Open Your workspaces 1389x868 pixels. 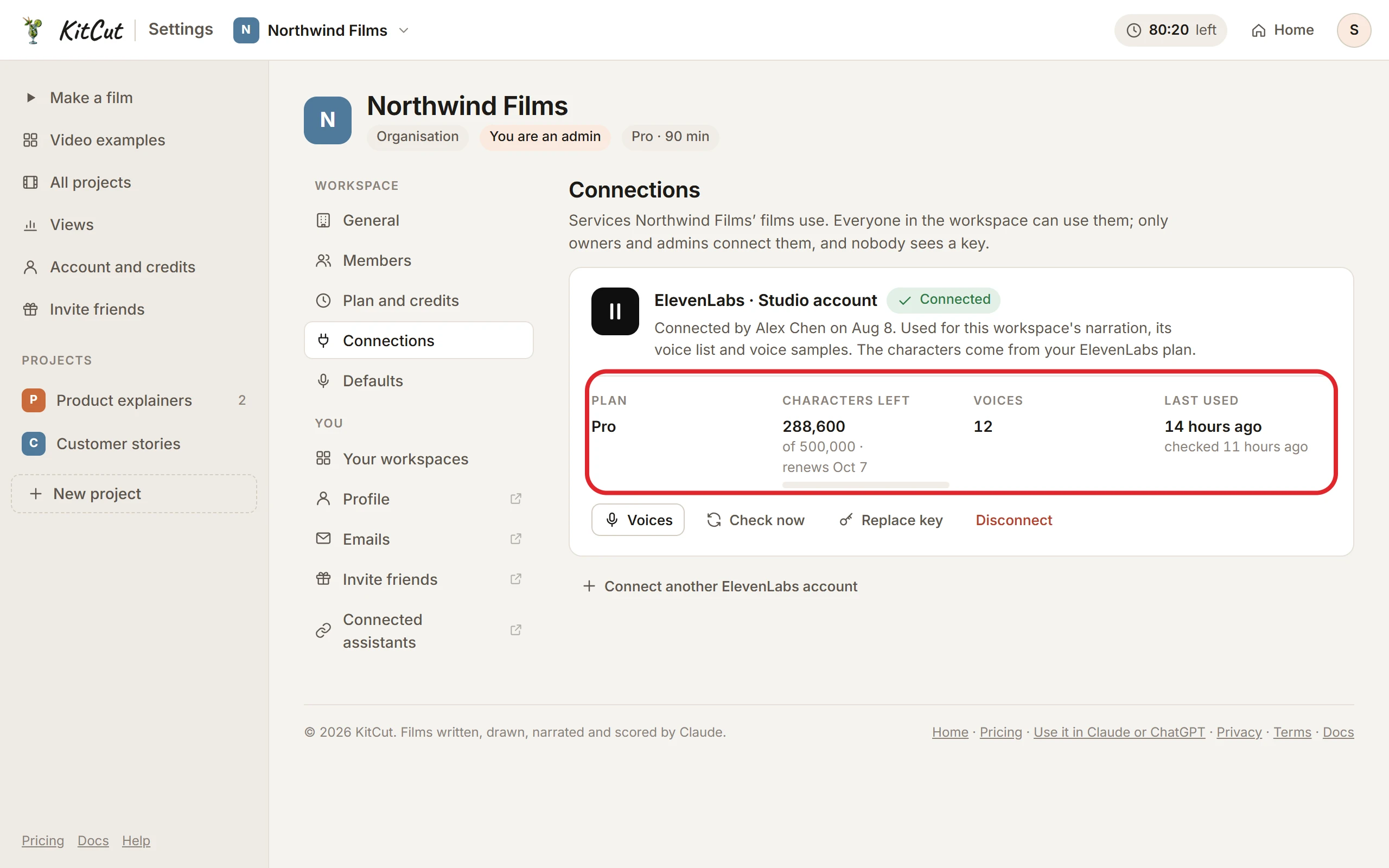[x=418, y=459]
